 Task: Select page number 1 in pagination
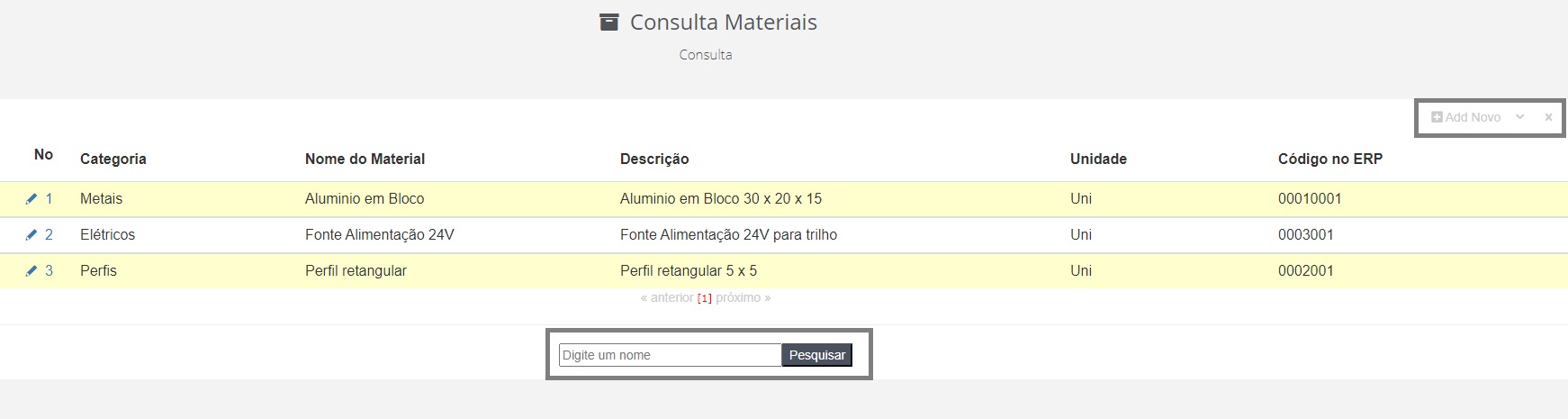(705, 298)
